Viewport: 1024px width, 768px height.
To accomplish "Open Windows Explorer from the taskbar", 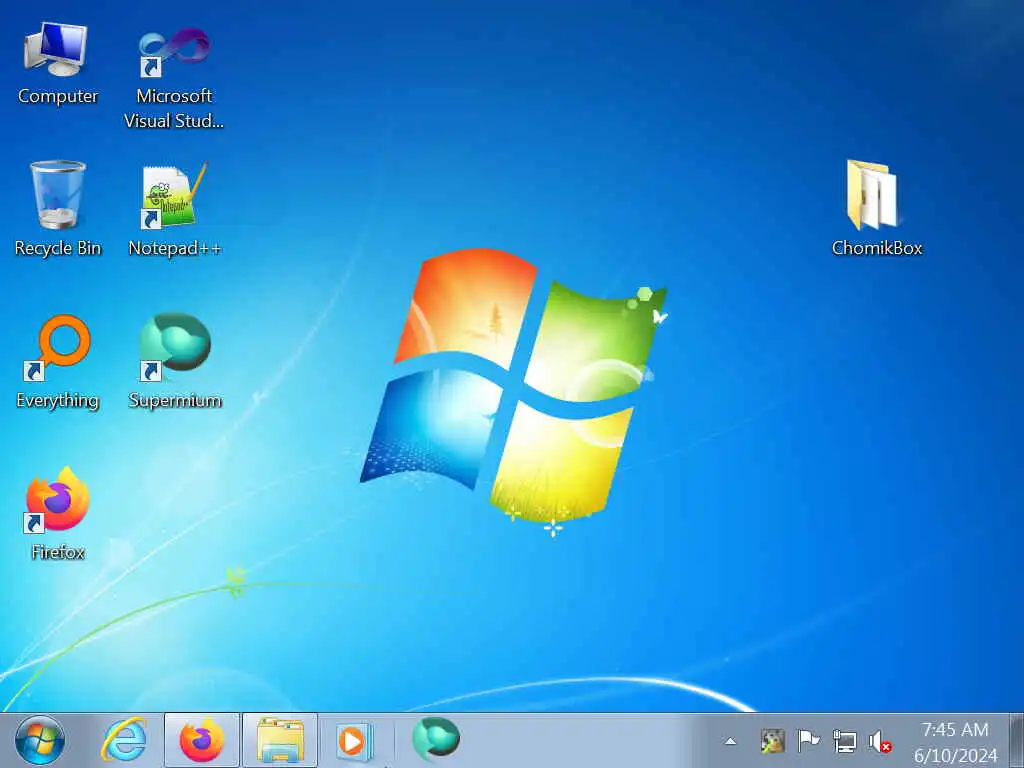I will pos(280,741).
